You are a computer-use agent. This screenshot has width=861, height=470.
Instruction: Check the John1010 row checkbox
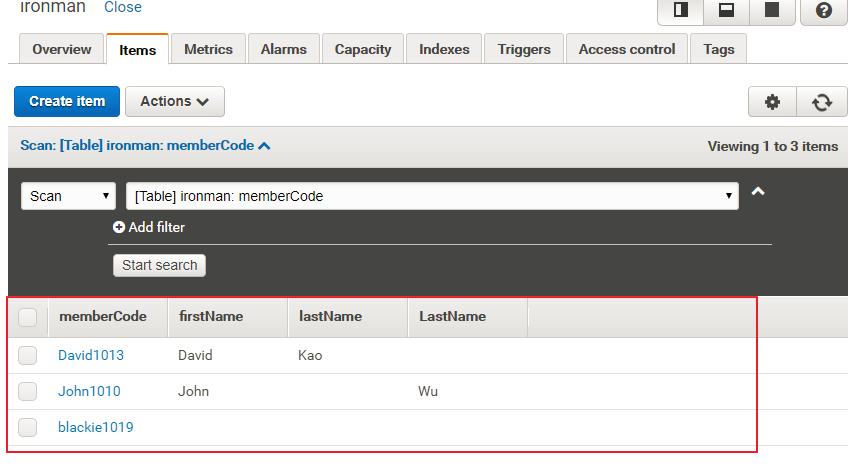28,391
